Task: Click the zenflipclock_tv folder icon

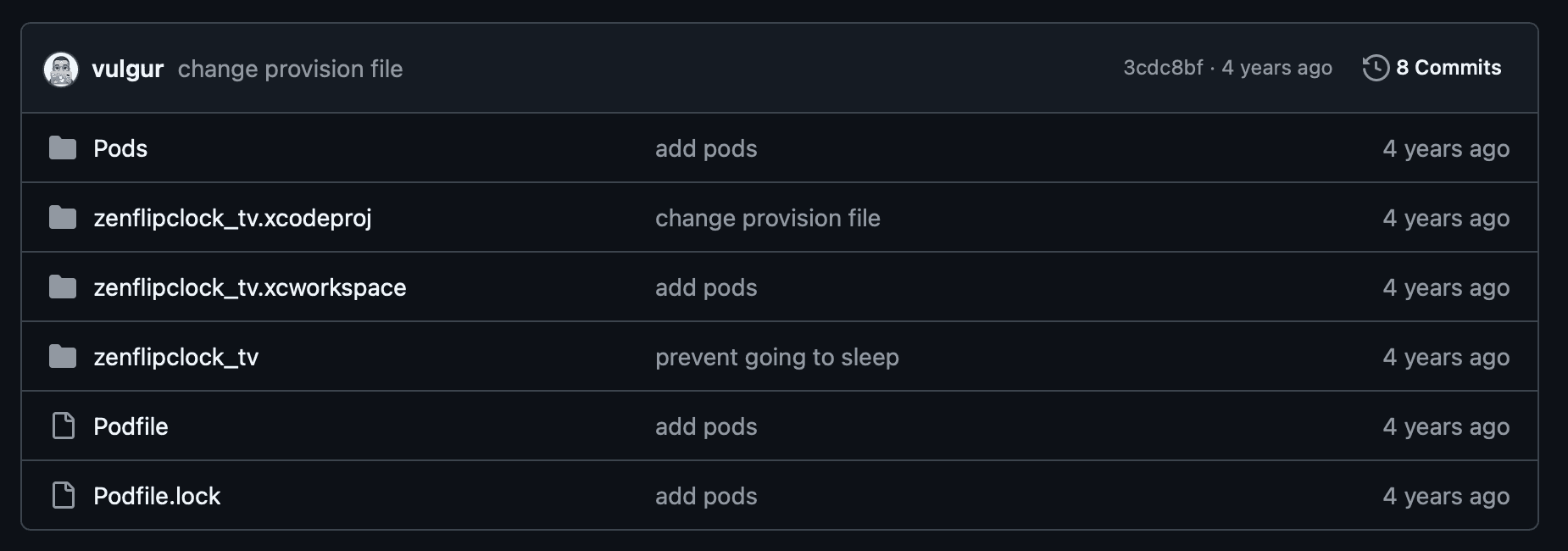Action: coord(63,357)
